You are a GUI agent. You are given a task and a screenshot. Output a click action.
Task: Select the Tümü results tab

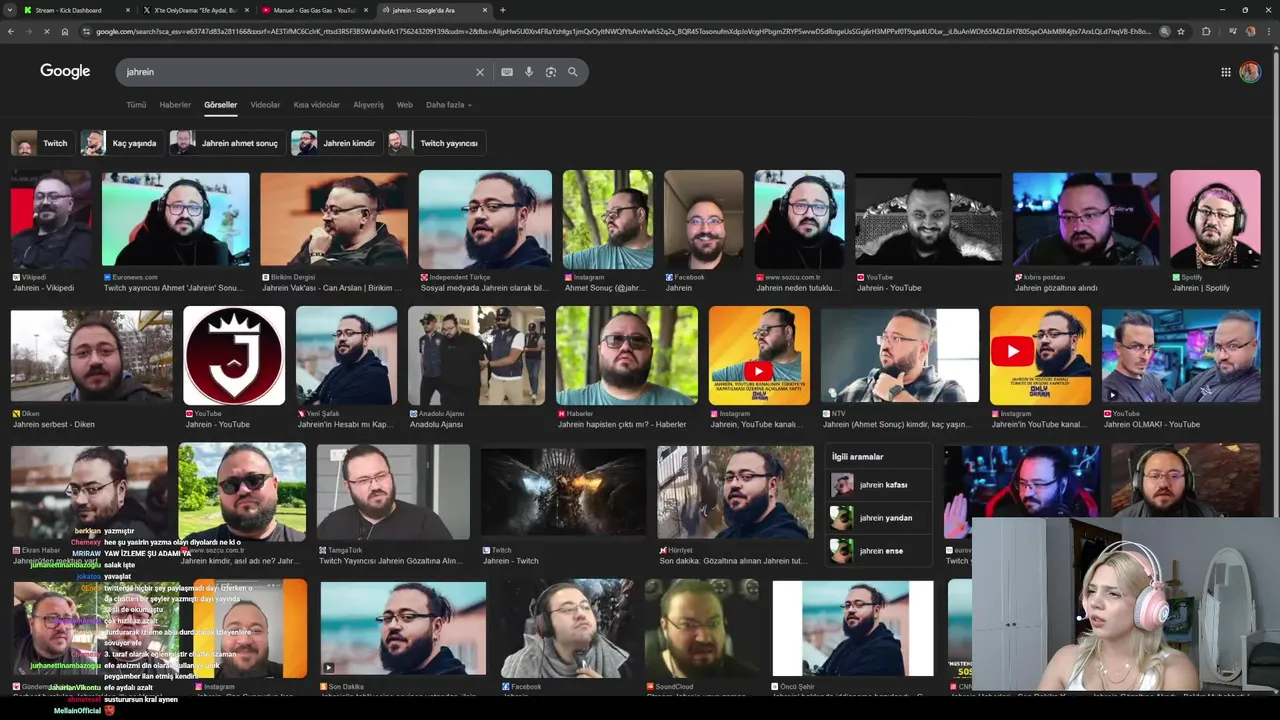pyautogui.click(x=136, y=105)
